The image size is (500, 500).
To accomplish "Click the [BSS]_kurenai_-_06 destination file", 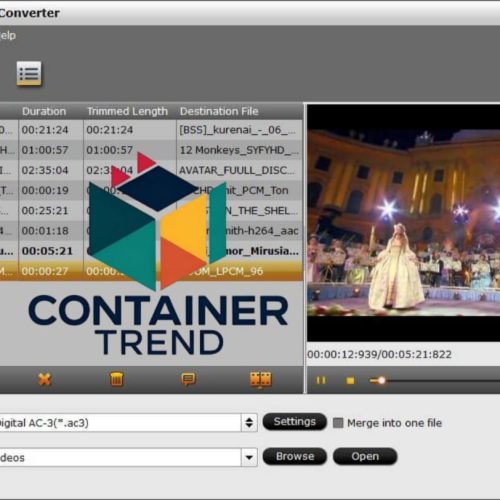I will point(237,130).
